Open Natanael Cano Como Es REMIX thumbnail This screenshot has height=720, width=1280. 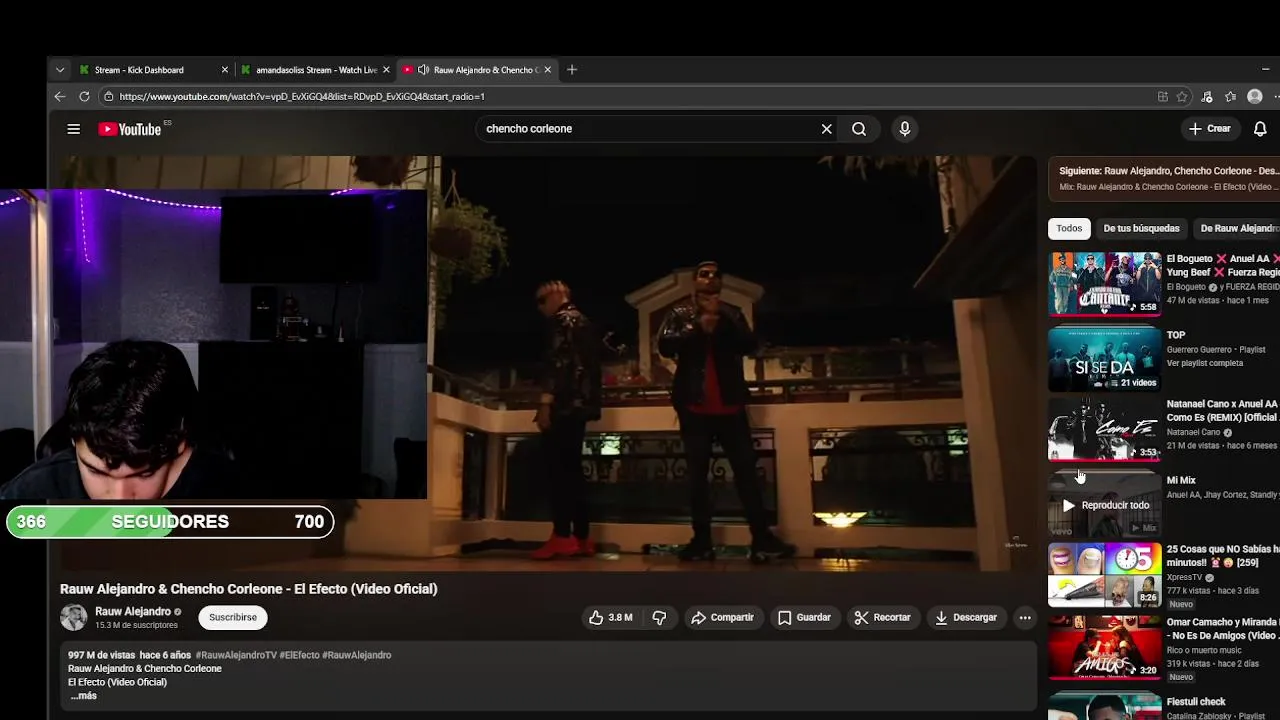pos(1105,430)
